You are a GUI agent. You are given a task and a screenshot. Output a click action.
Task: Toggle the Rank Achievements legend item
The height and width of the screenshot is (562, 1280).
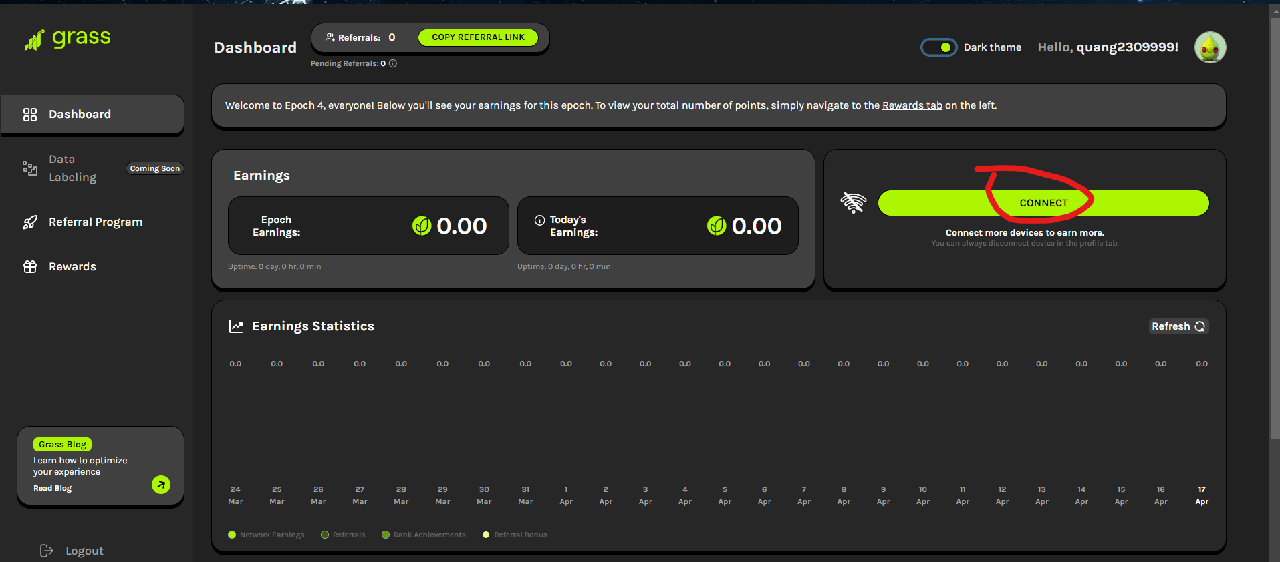click(x=424, y=535)
